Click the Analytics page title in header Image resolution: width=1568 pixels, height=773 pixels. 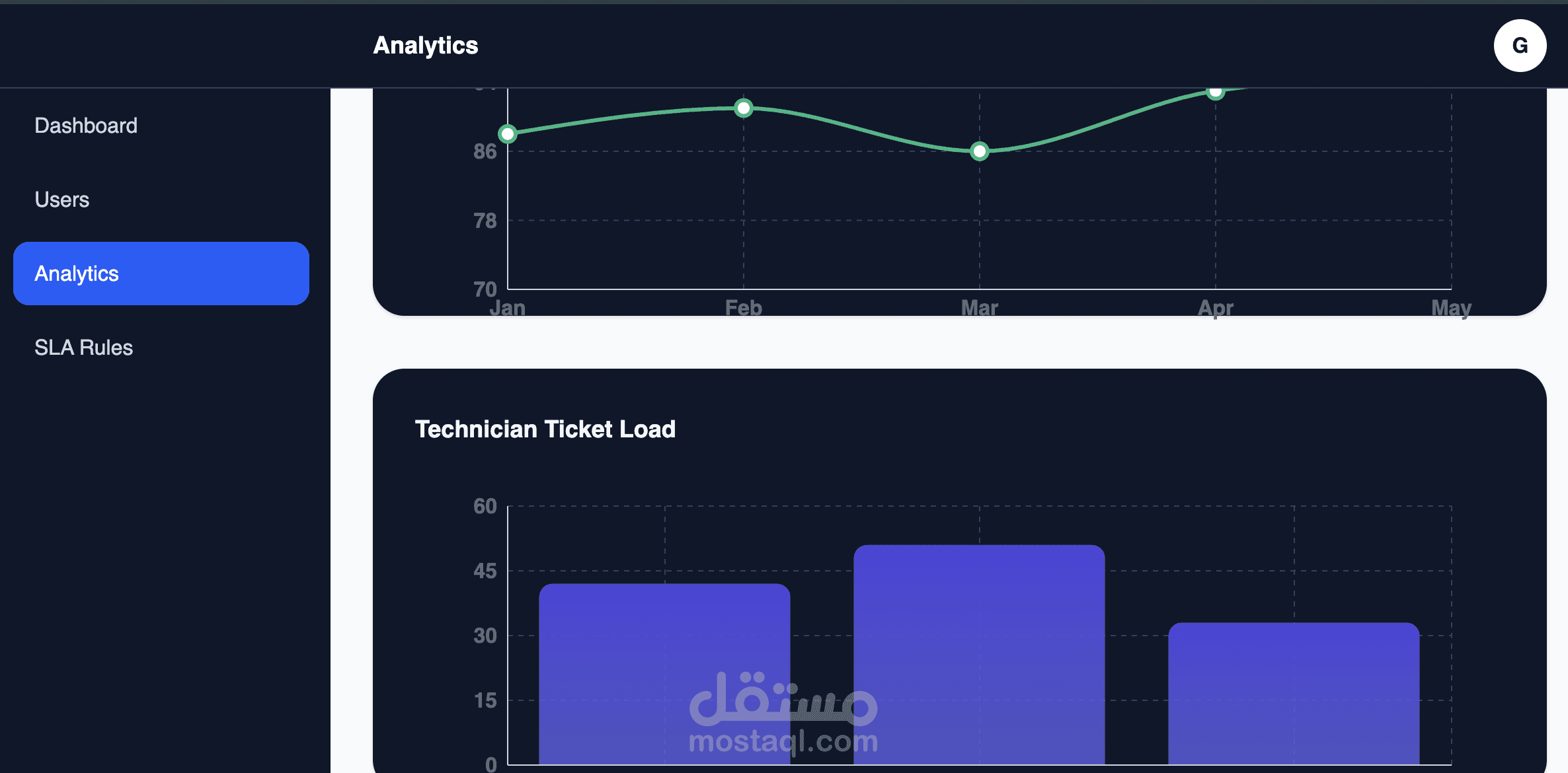coord(425,46)
